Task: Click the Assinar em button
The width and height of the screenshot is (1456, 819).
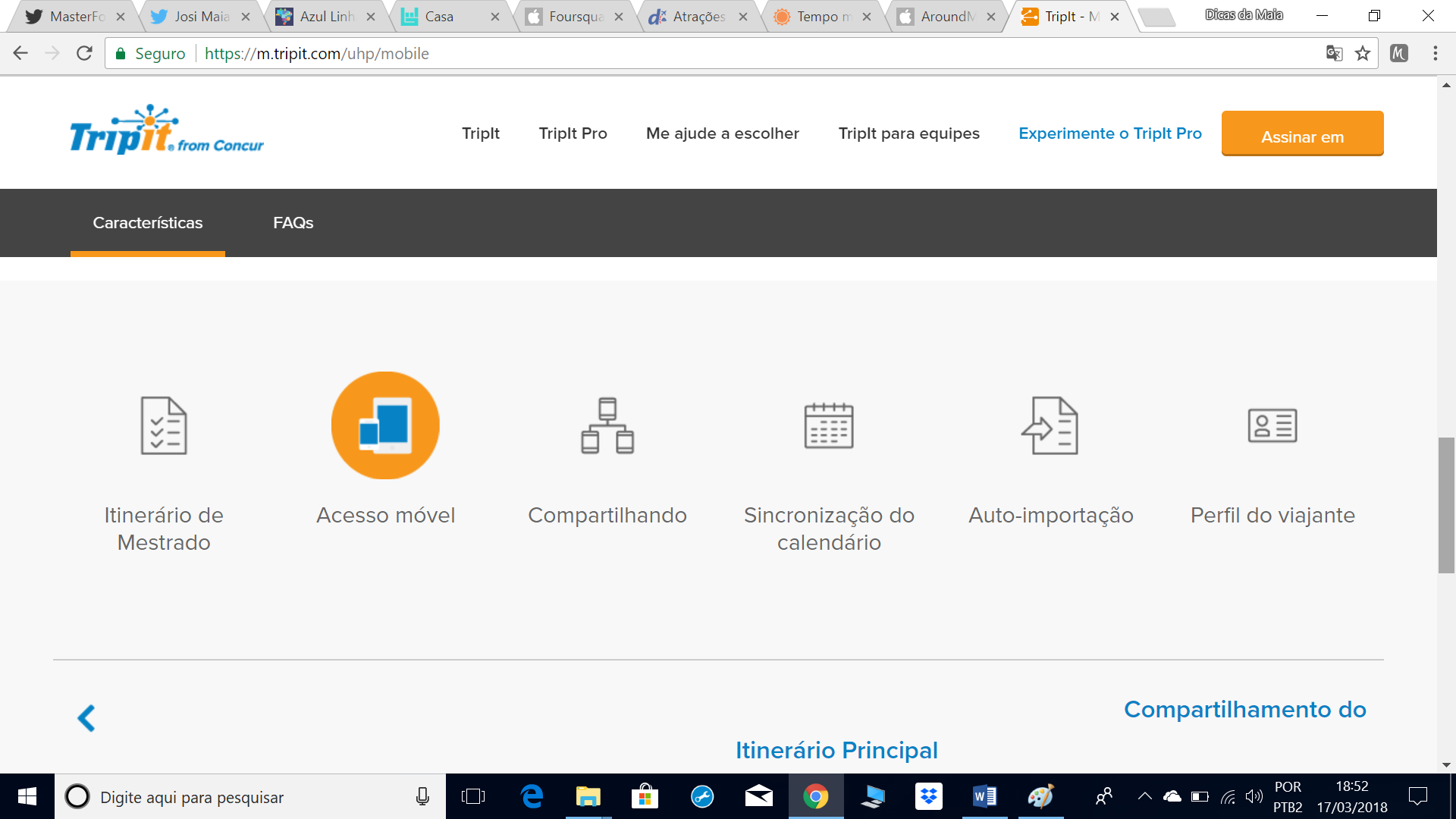Action: tap(1302, 134)
